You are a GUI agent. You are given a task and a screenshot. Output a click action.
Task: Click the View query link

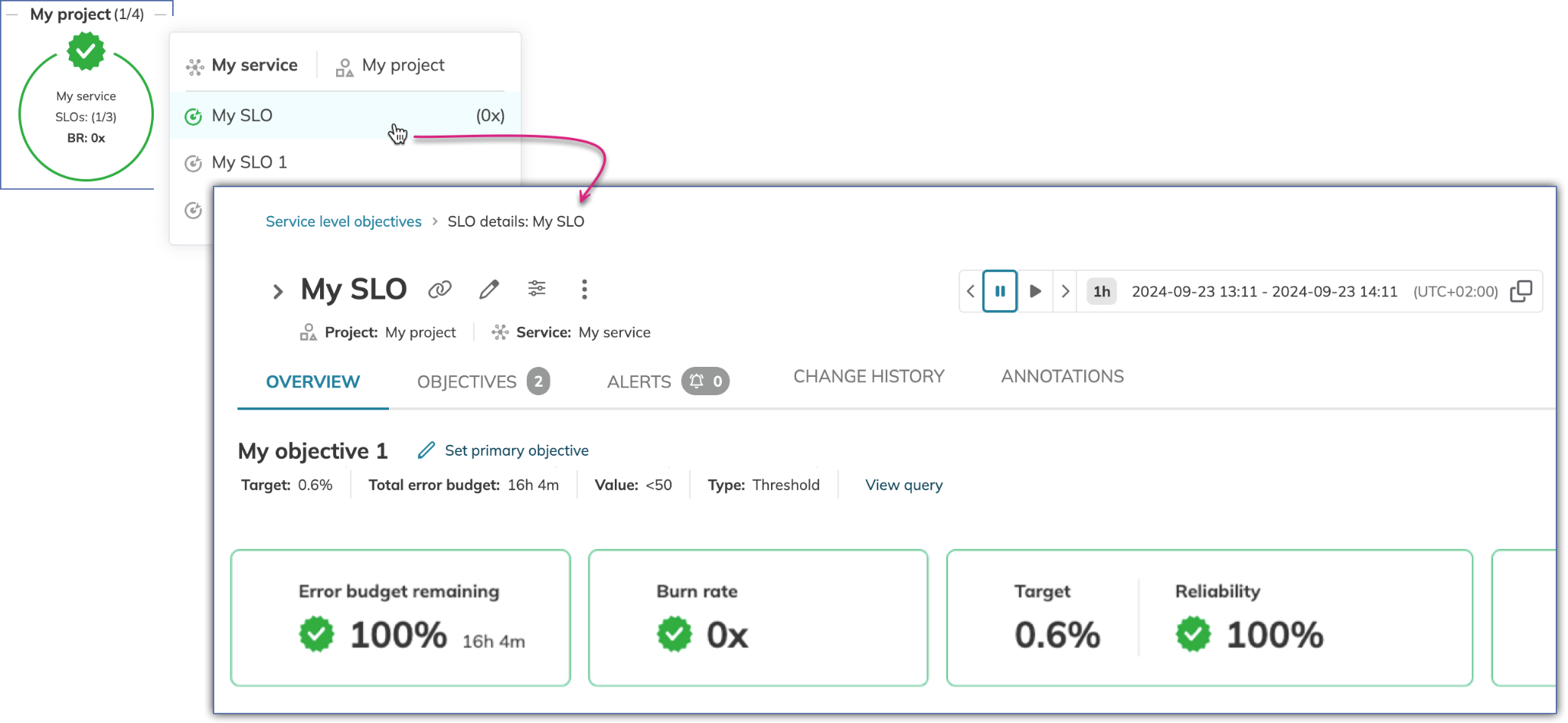903,485
